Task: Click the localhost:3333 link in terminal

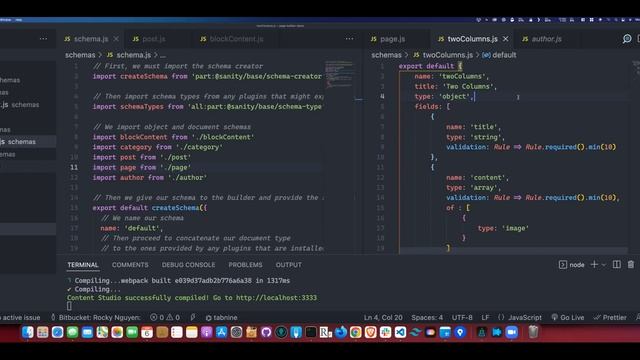Action: (x=276, y=298)
